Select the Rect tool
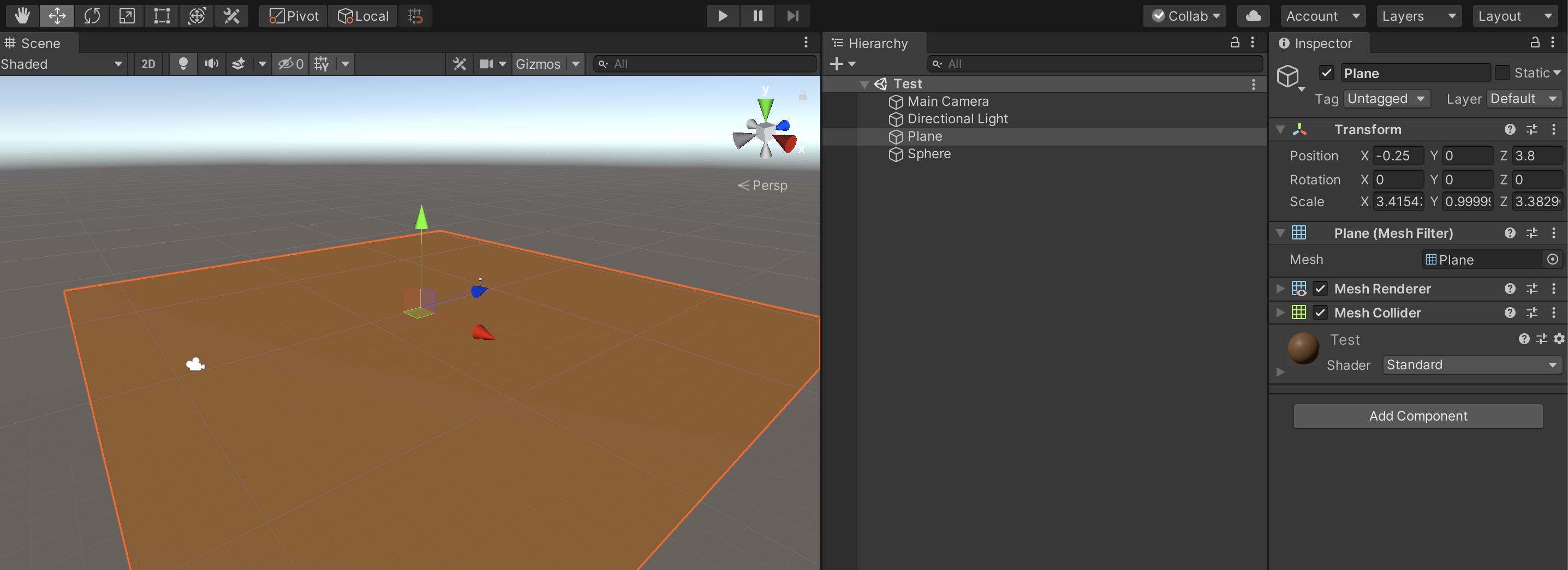Image resolution: width=1568 pixels, height=570 pixels. coord(162,16)
